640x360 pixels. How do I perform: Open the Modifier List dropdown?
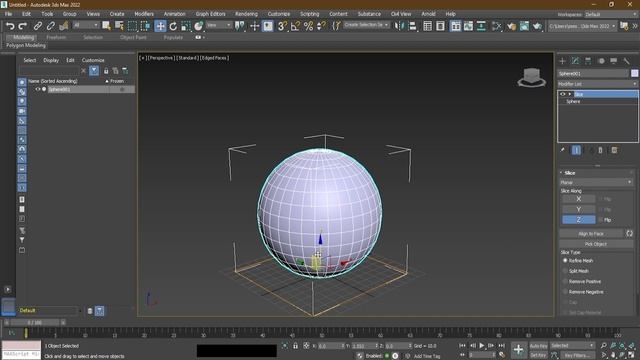(x=598, y=84)
